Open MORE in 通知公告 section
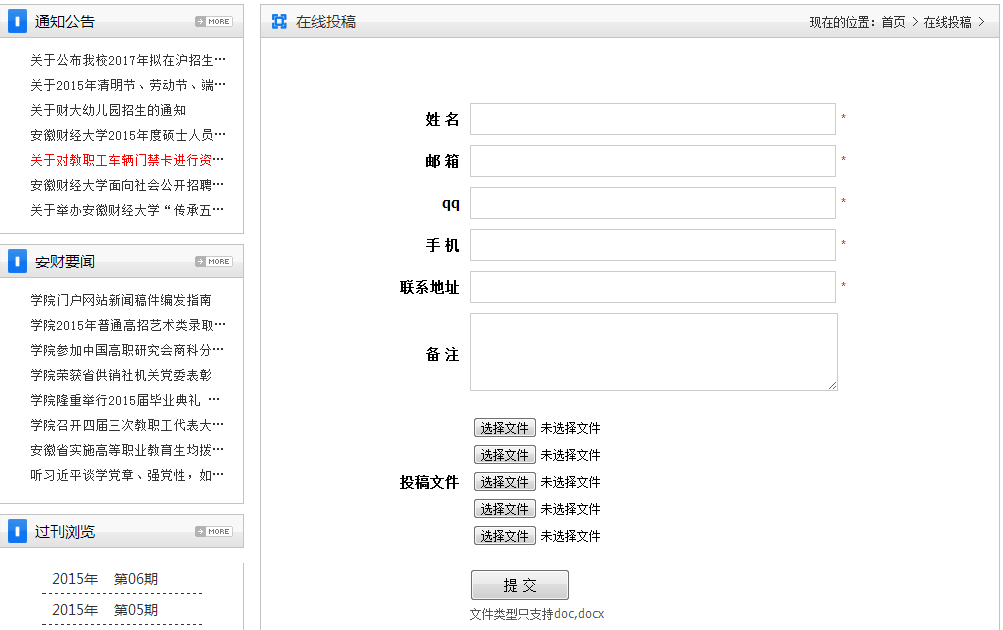Image resolution: width=1003 pixels, height=630 pixels. tap(214, 22)
